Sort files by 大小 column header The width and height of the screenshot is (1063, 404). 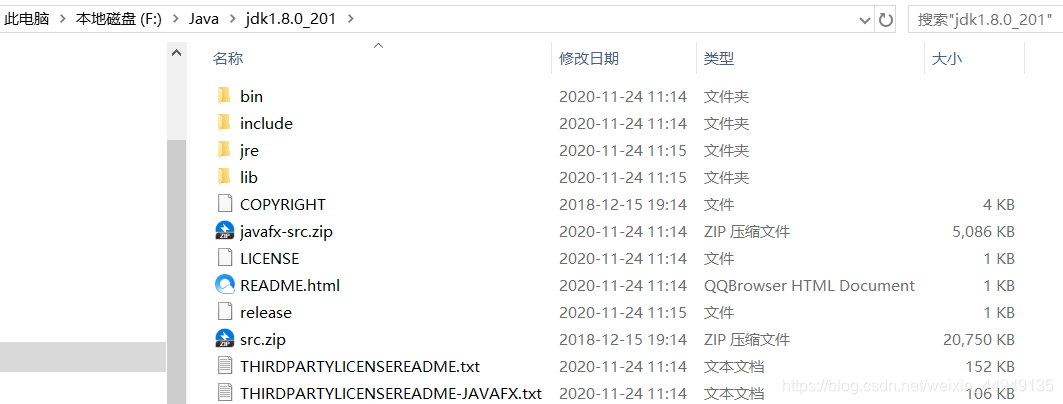pyautogui.click(x=946, y=58)
